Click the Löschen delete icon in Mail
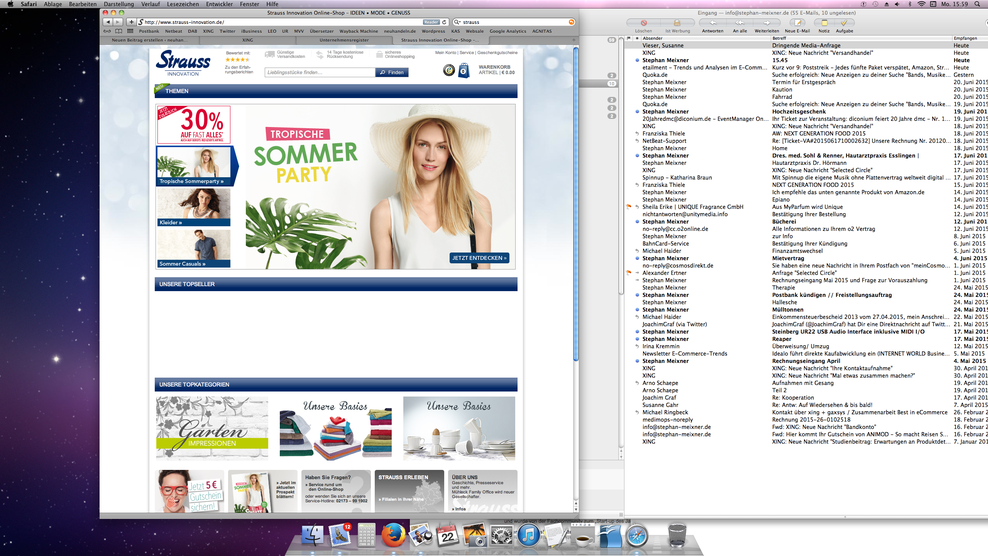The image size is (988, 556). [643, 23]
